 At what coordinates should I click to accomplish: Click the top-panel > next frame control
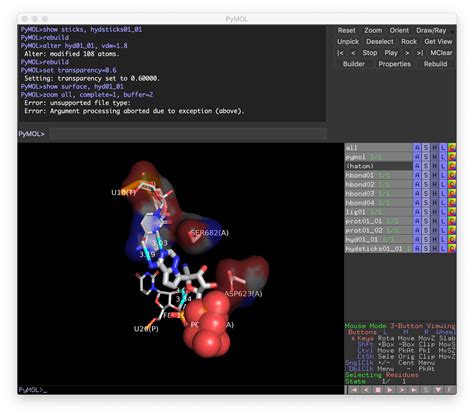[407, 53]
